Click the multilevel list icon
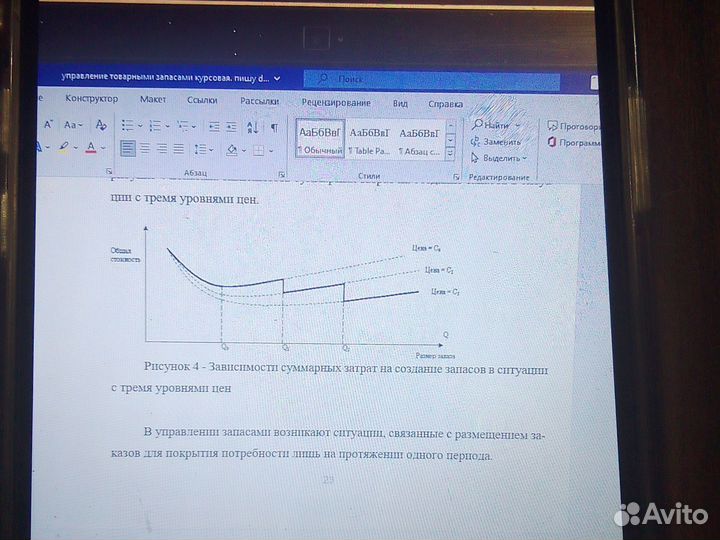This screenshot has width=720, height=540. pyautogui.click(x=183, y=126)
